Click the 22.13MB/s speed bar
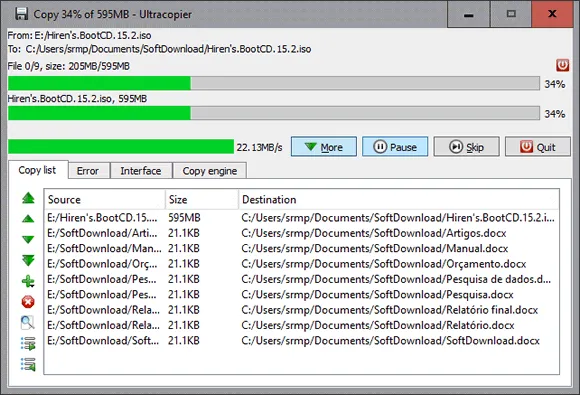This screenshot has height=395, width=580. [121, 146]
